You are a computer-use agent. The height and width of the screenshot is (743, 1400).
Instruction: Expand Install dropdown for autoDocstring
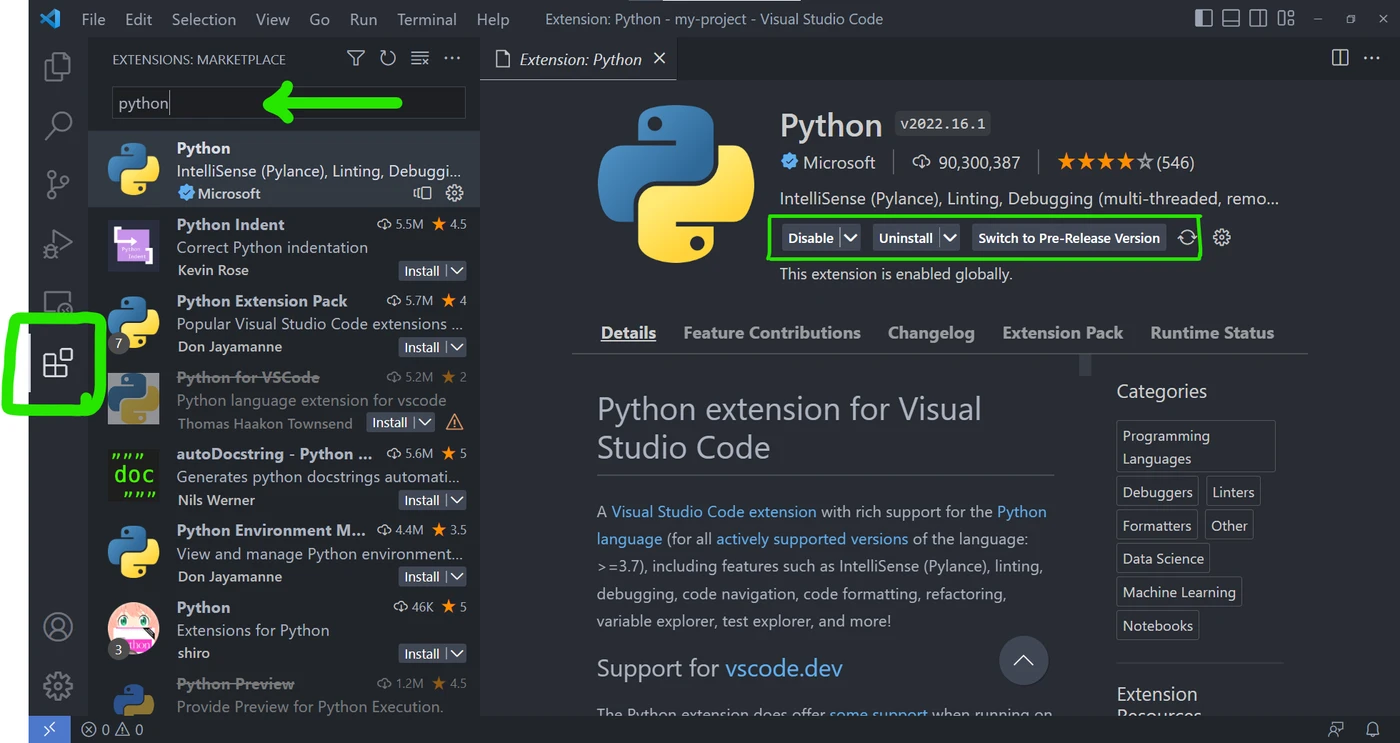point(456,500)
